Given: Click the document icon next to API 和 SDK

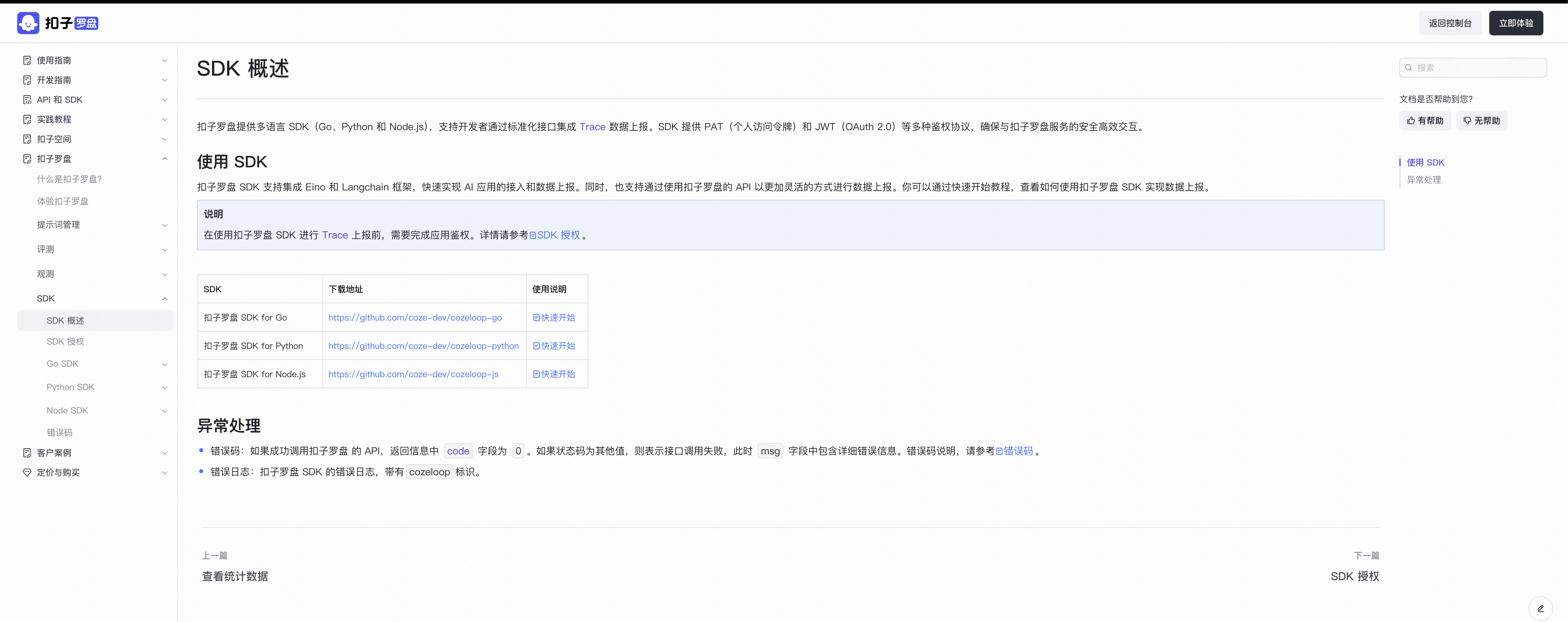Looking at the screenshot, I should point(27,100).
